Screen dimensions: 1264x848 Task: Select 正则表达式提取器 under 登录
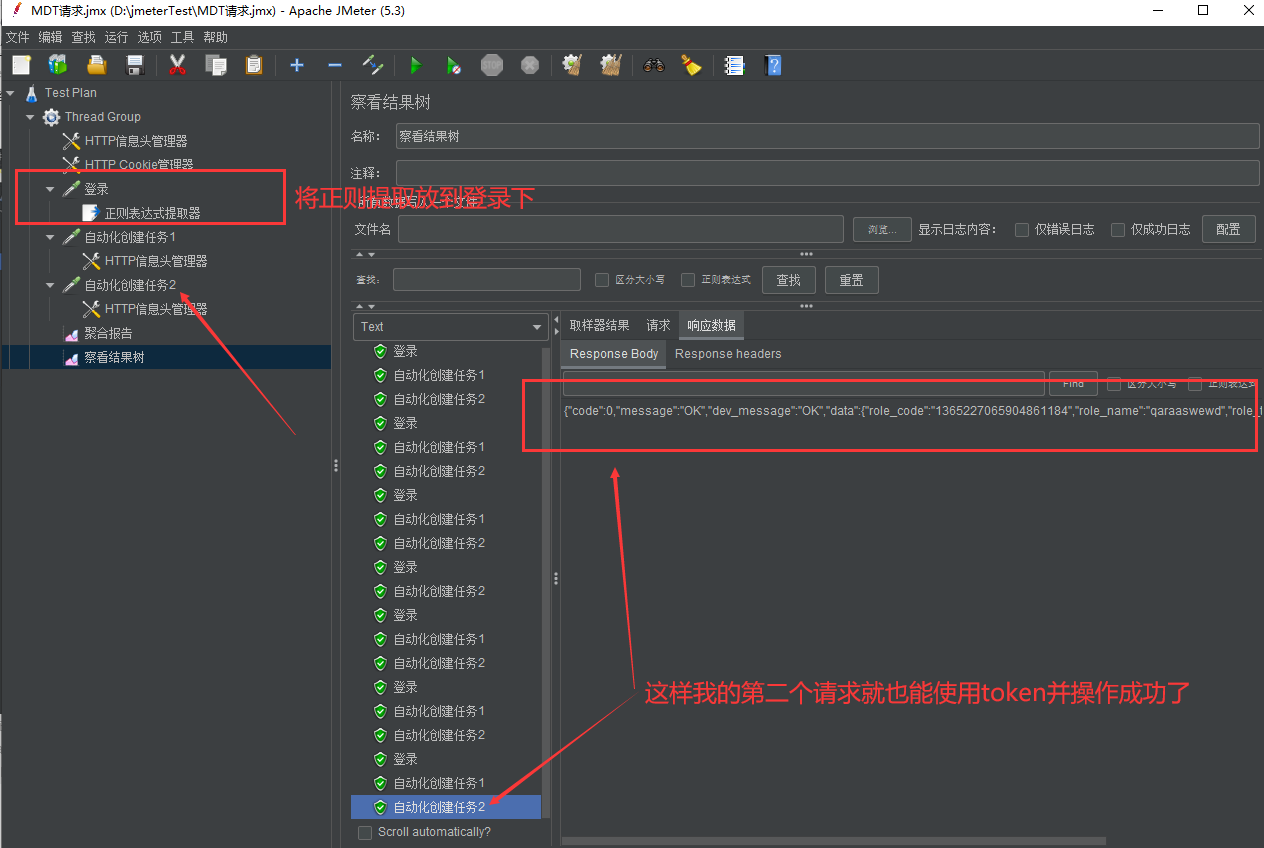pyautogui.click(x=153, y=213)
